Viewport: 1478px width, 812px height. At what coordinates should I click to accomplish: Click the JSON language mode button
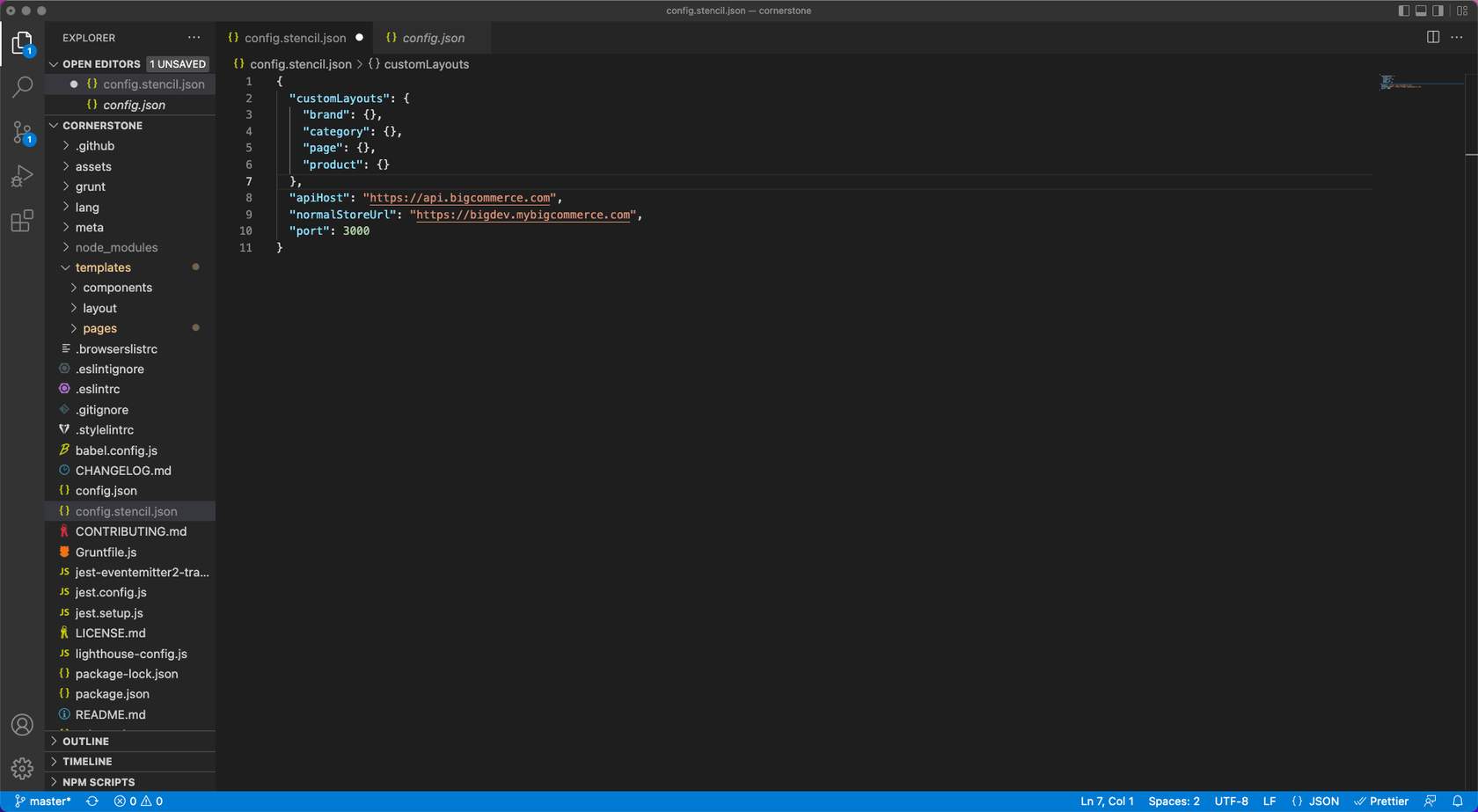tap(1323, 801)
